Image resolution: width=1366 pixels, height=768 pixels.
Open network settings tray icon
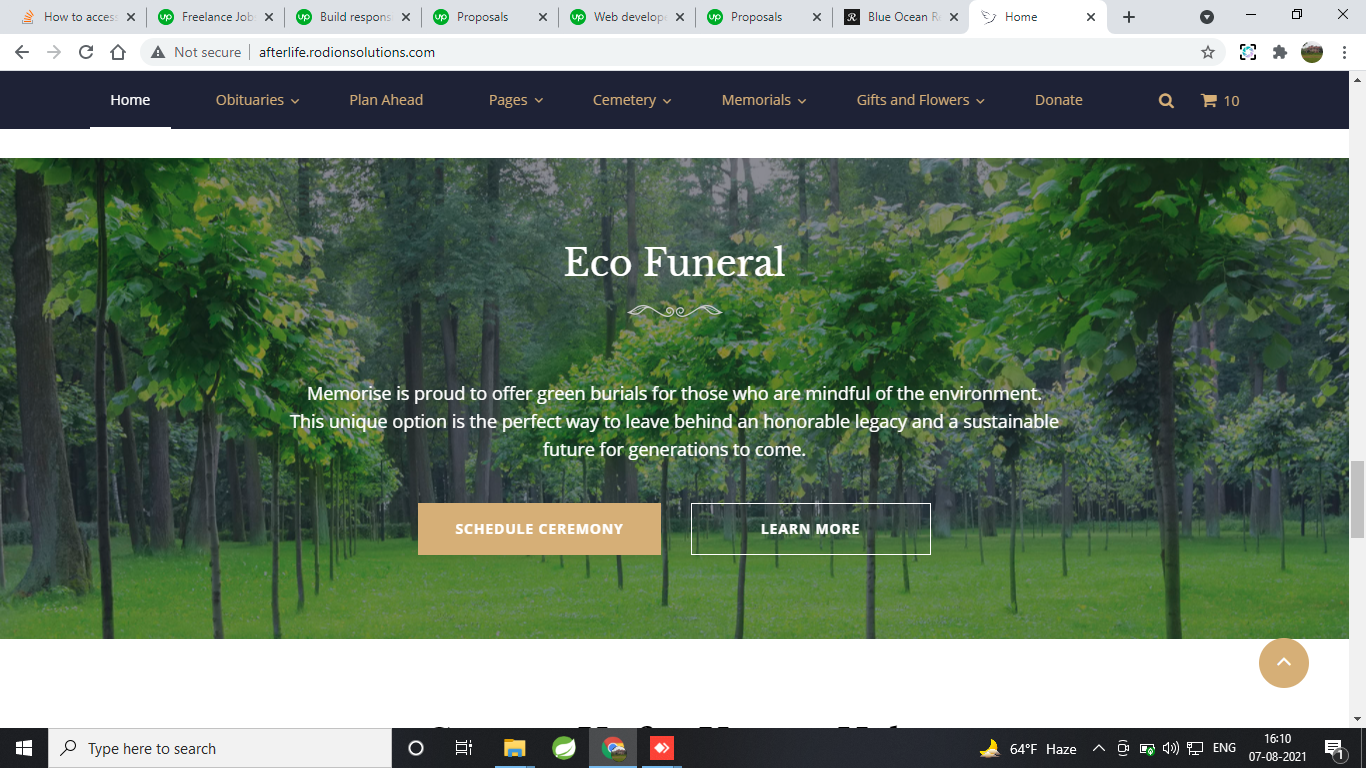tap(1195, 748)
